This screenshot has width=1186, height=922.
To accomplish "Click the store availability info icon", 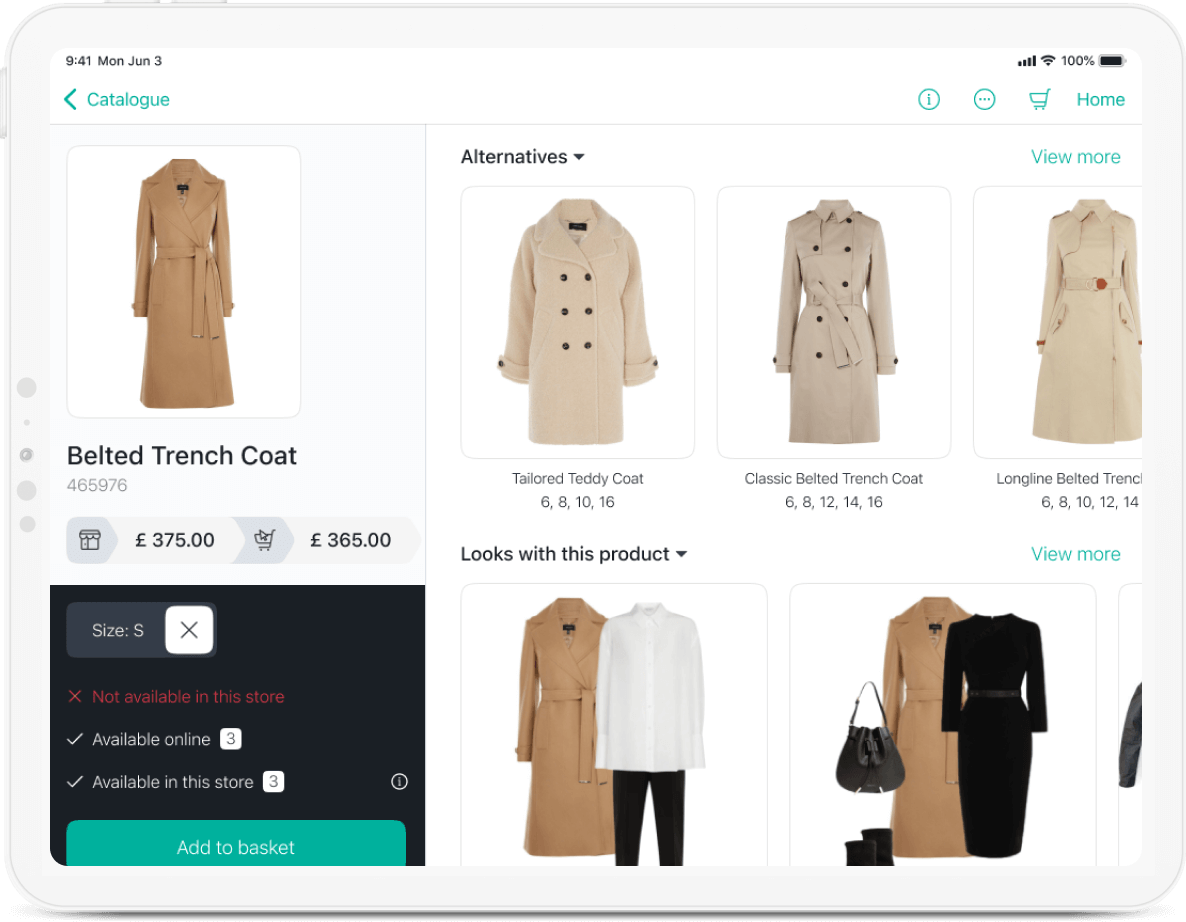I will (x=399, y=782).
